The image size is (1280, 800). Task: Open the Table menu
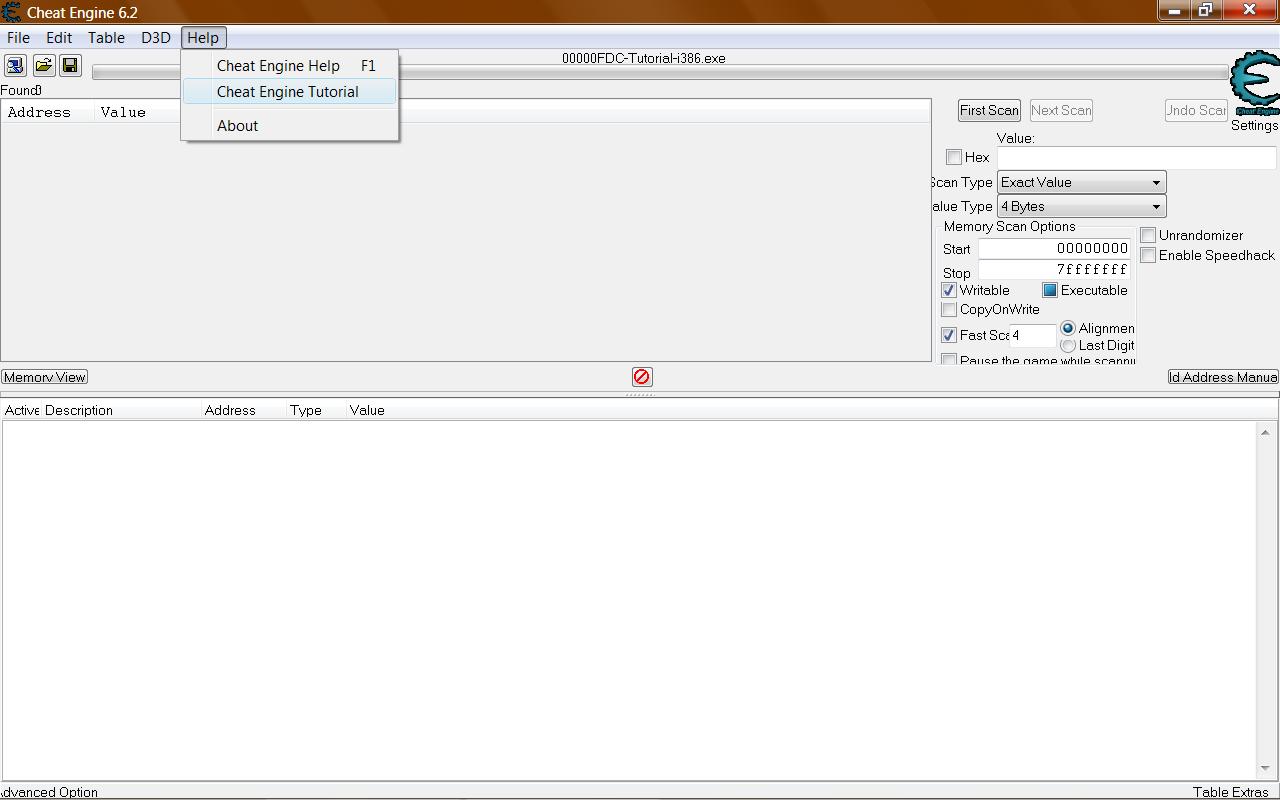pyautogui.click(x=106, y=37)
